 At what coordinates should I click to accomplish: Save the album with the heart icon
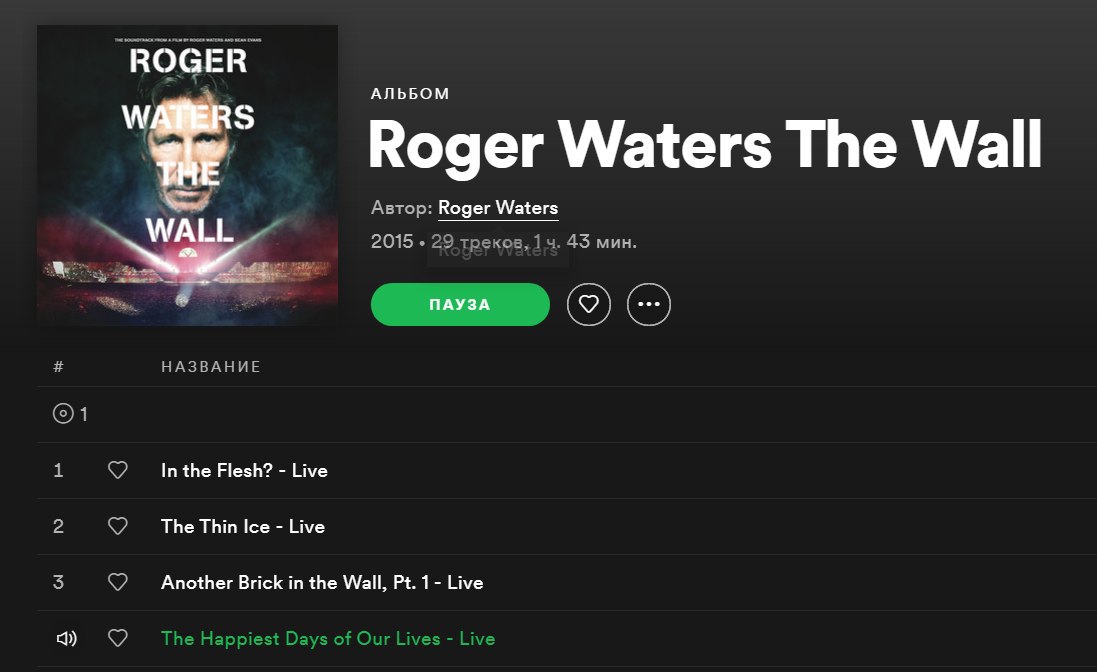point(588,304)
